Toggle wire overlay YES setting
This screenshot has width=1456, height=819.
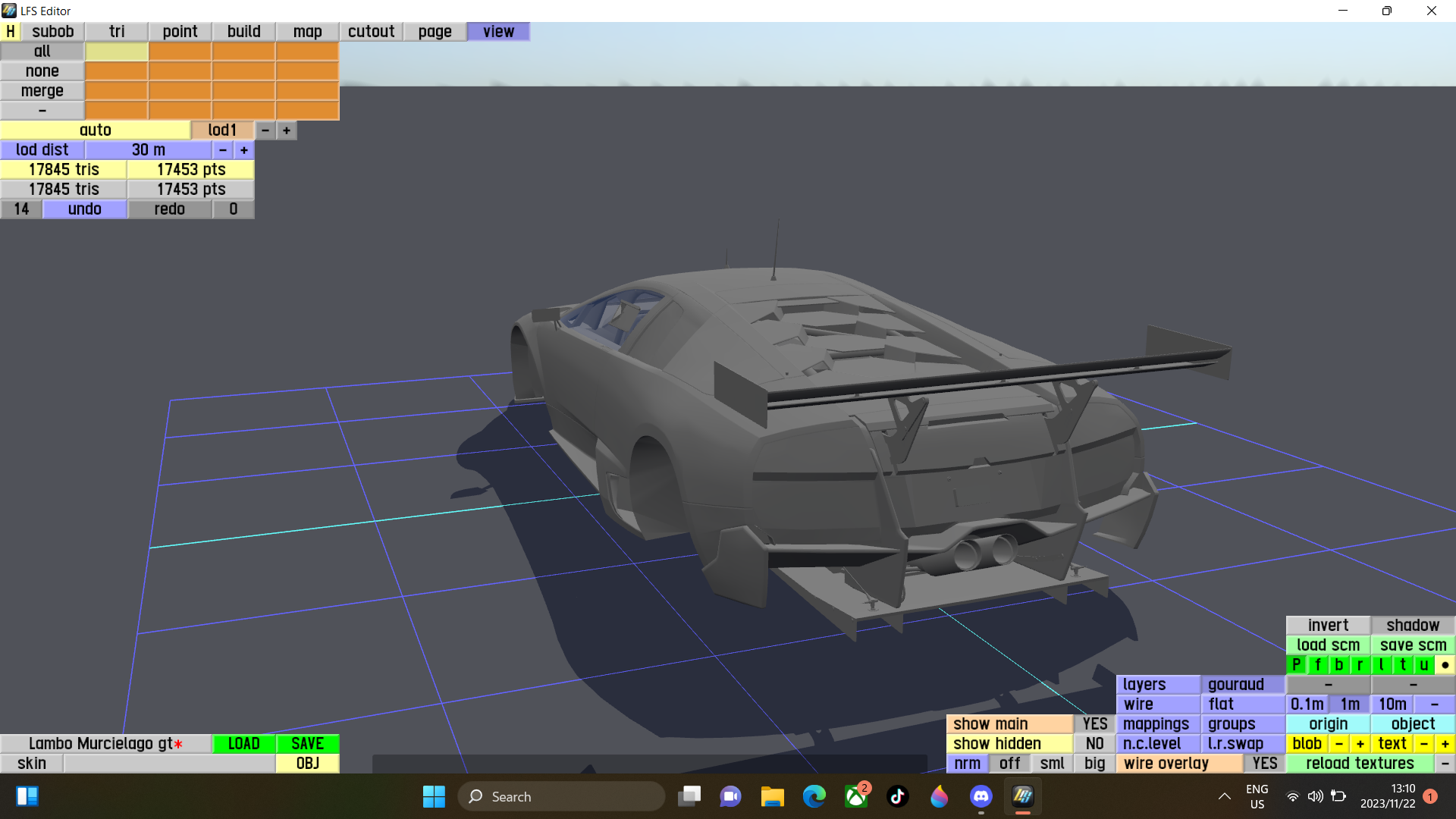[x=1264, y=764]
